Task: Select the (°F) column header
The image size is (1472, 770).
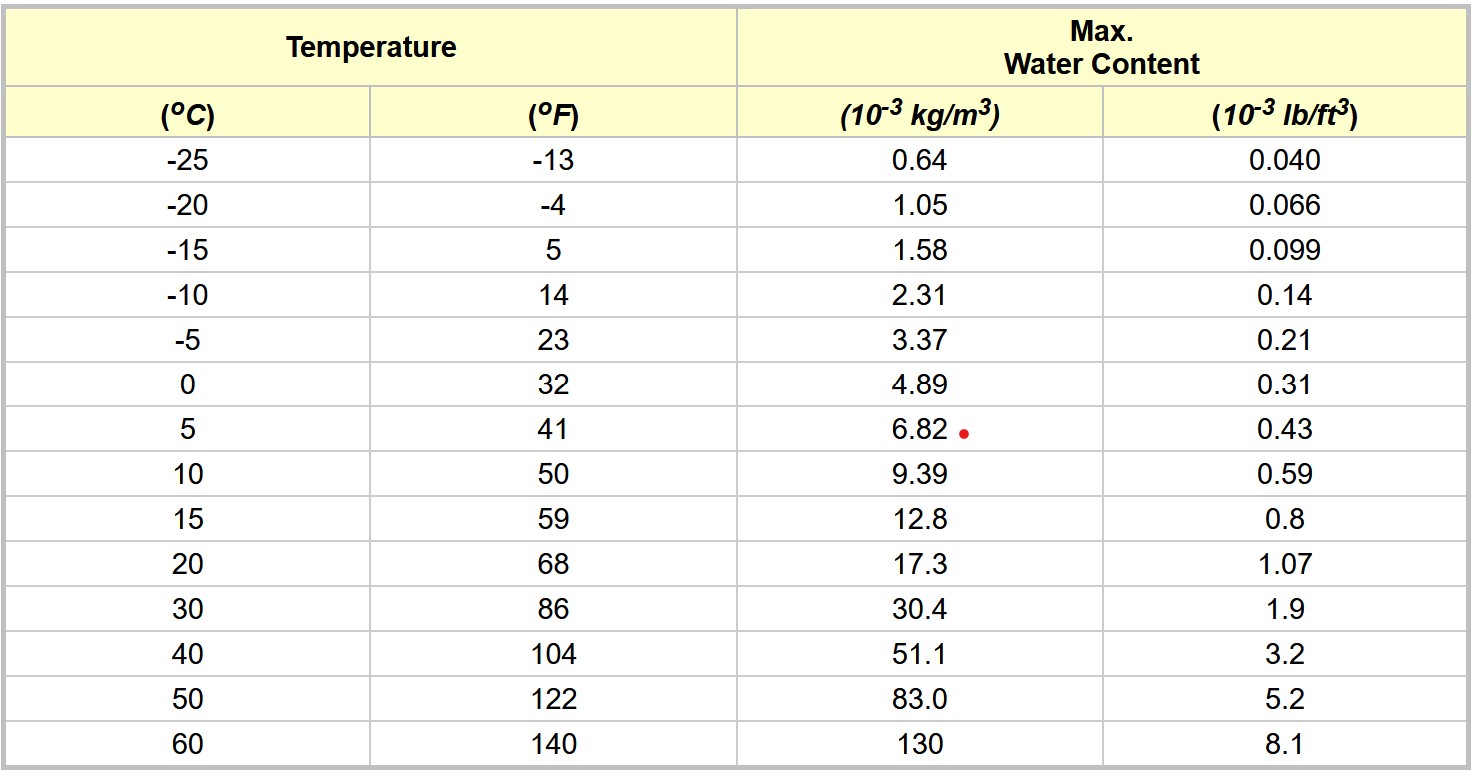Action: (553, 115)
